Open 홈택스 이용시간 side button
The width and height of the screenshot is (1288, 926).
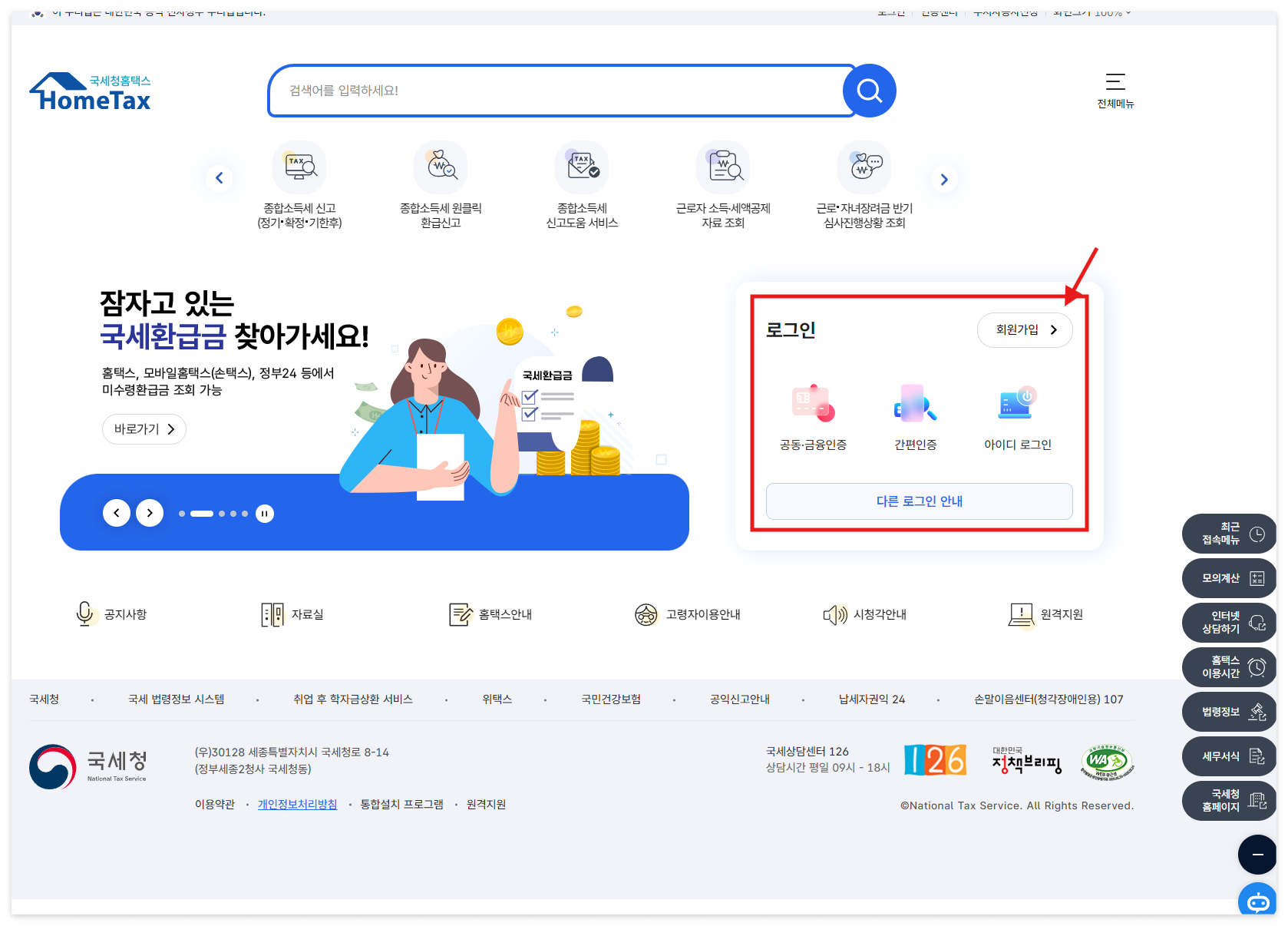(x=1230, y=667)
